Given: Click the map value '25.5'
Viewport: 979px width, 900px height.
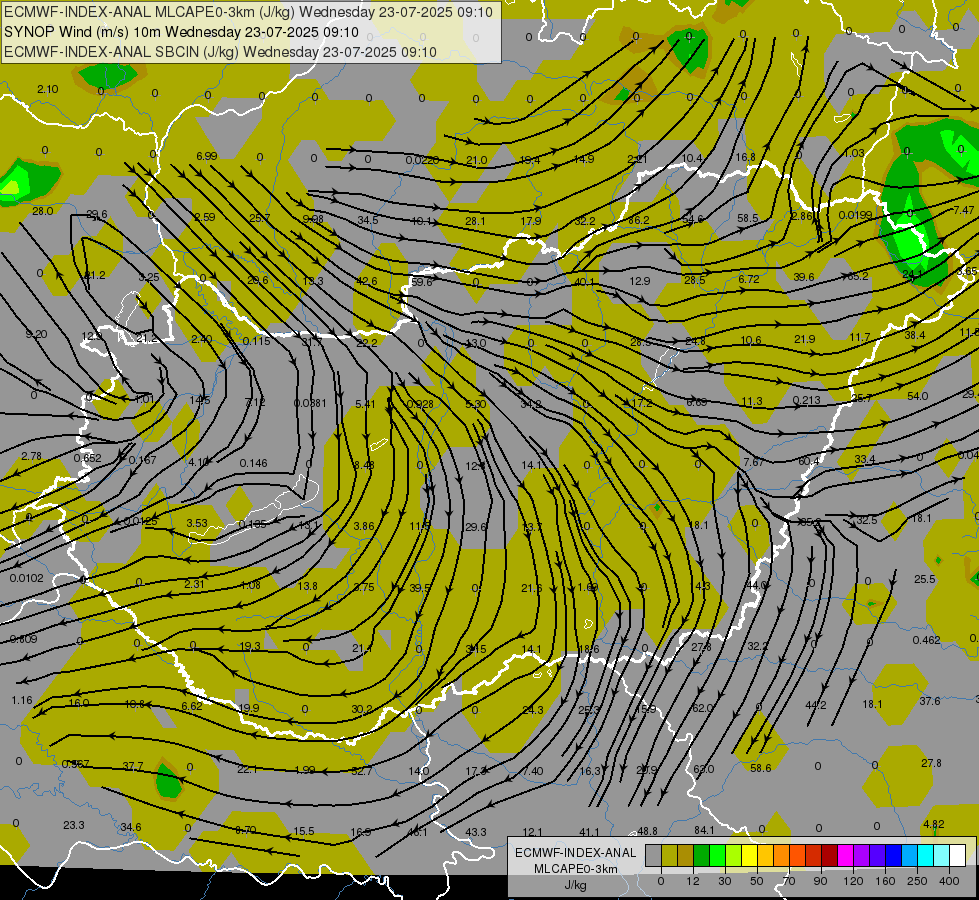Looking at the screenshot, I should [924, 579].
